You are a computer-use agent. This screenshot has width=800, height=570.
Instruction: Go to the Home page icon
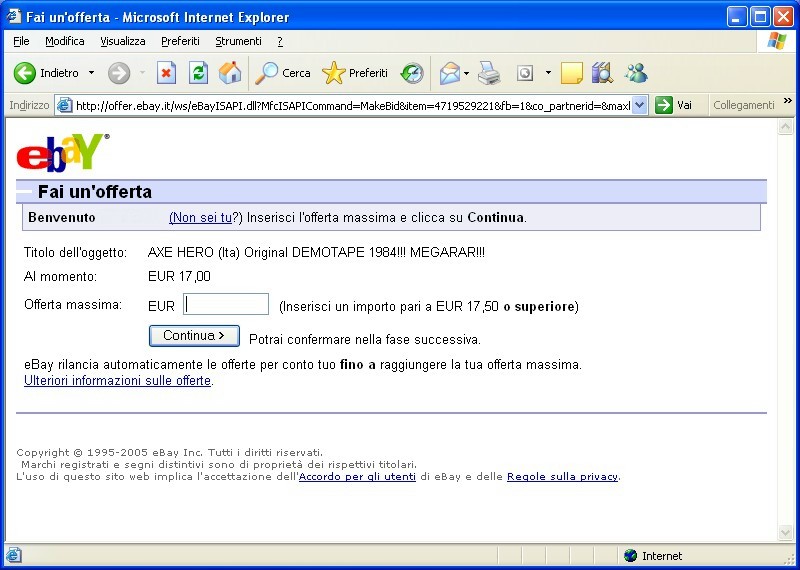(230, 73)
